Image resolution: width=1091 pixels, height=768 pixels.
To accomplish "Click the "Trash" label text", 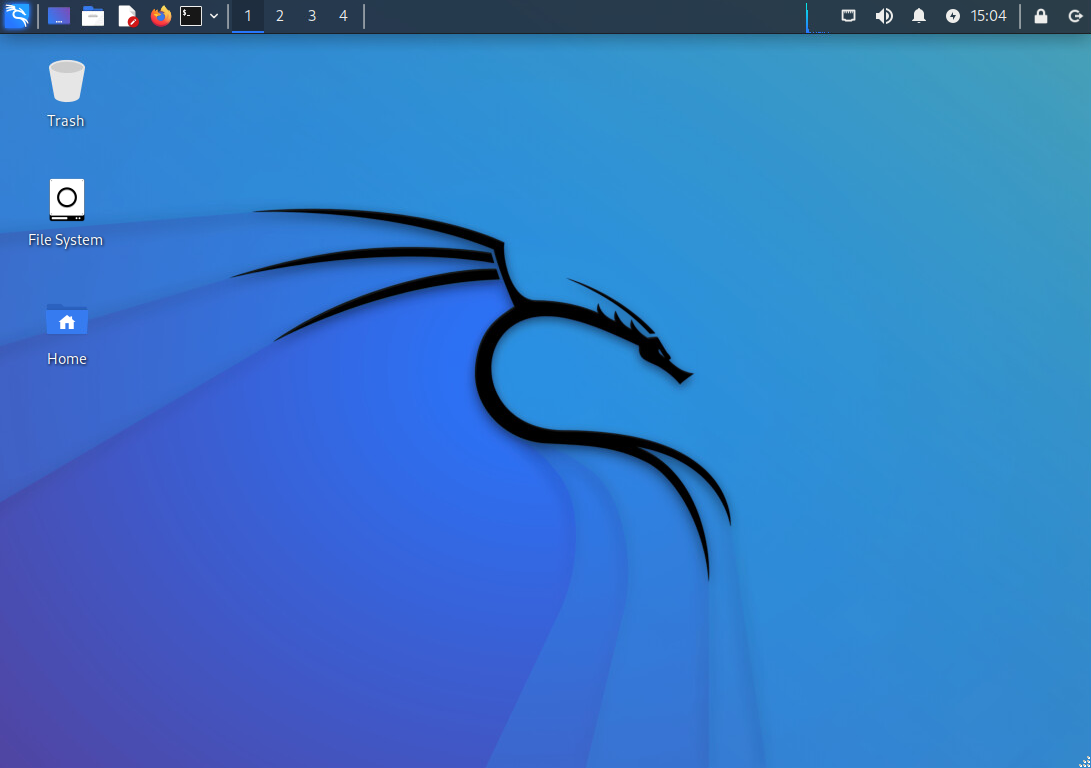I will (65, 121).
